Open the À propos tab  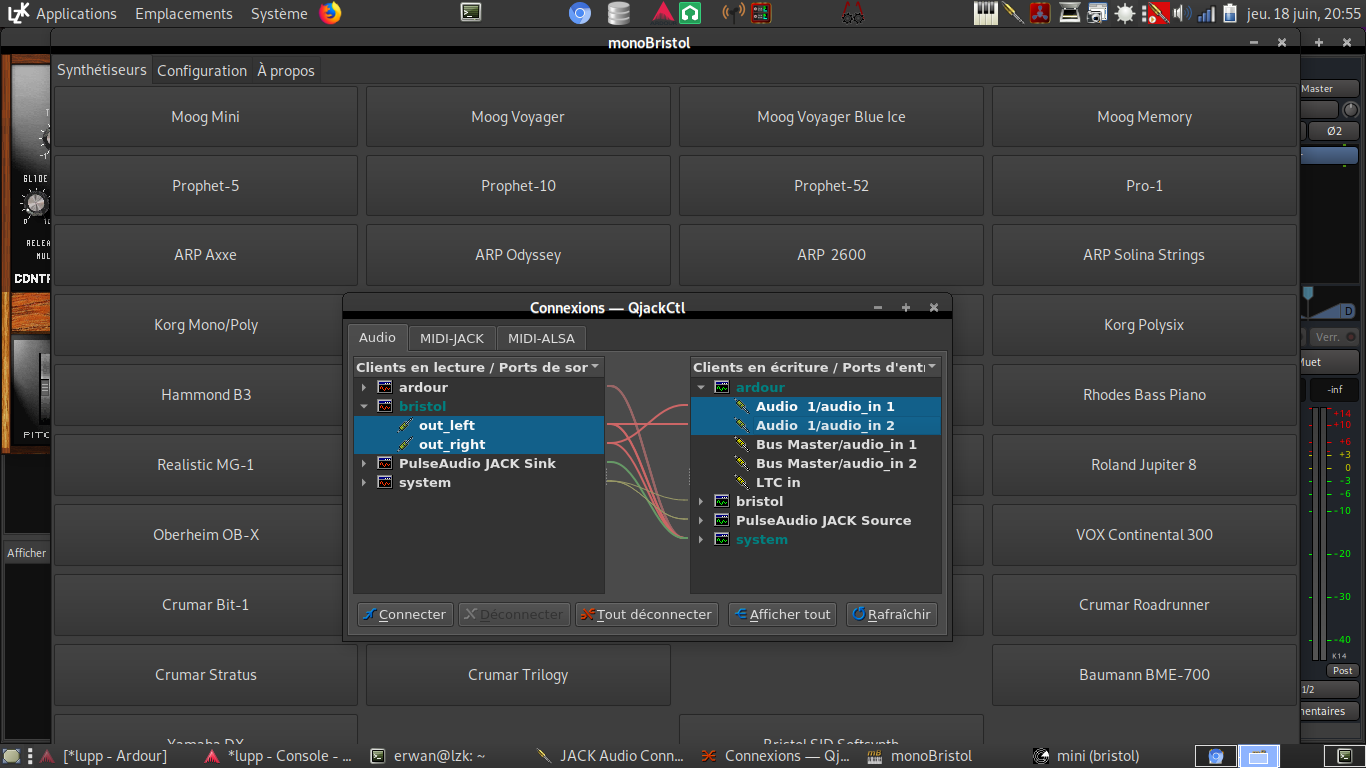(x=286, y=71)
